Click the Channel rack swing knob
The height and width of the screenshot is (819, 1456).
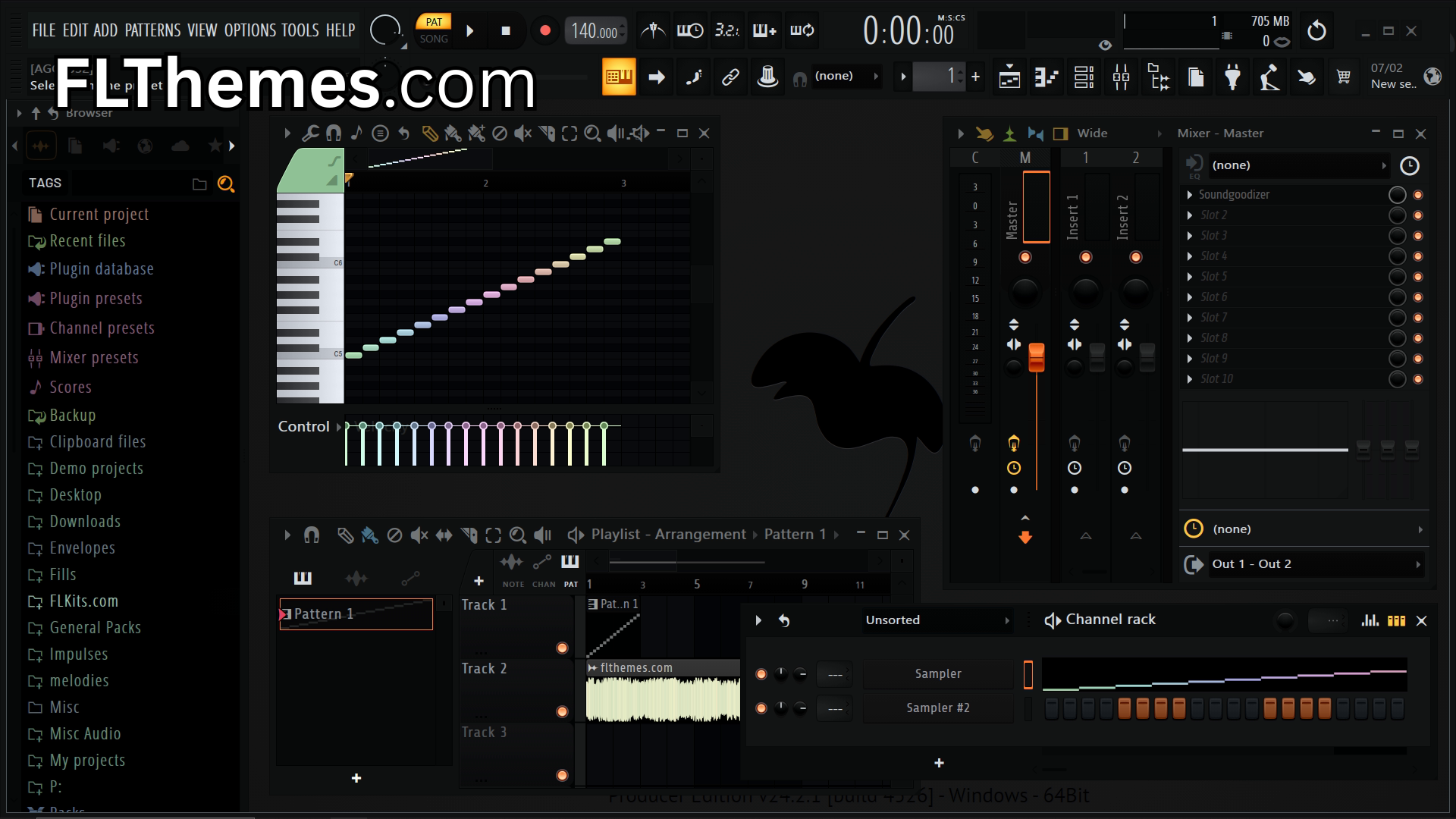1285,621
